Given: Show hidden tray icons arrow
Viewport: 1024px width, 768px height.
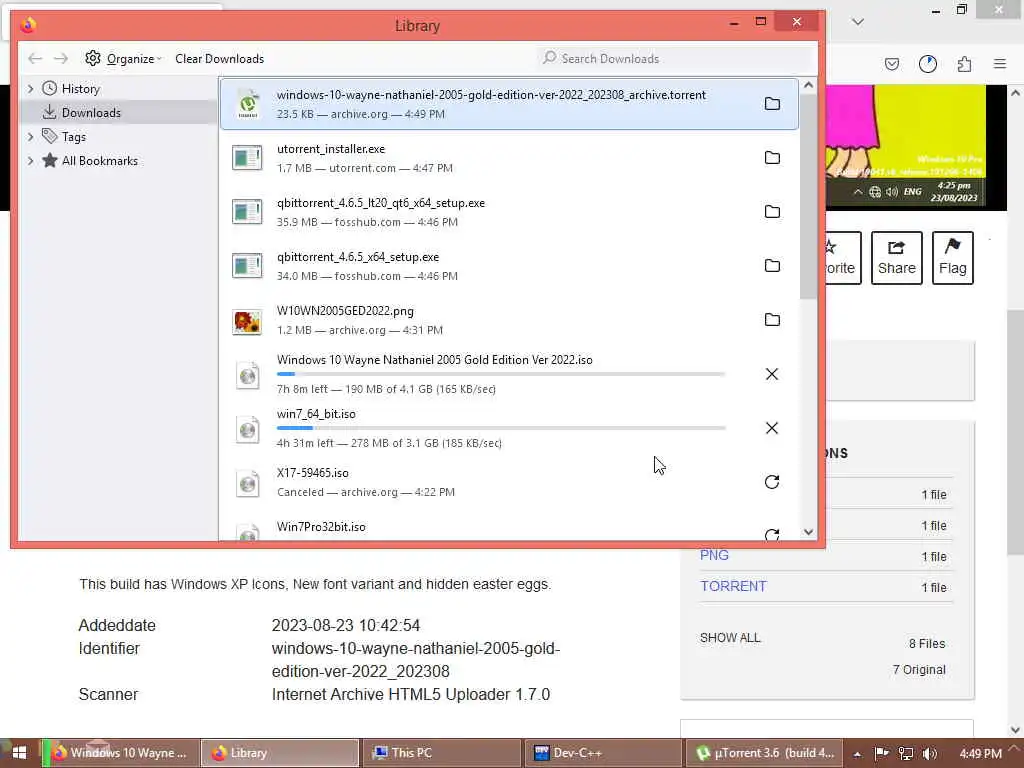Looking at the screenshot, I should pyautogui.click(x=857, y=754).
